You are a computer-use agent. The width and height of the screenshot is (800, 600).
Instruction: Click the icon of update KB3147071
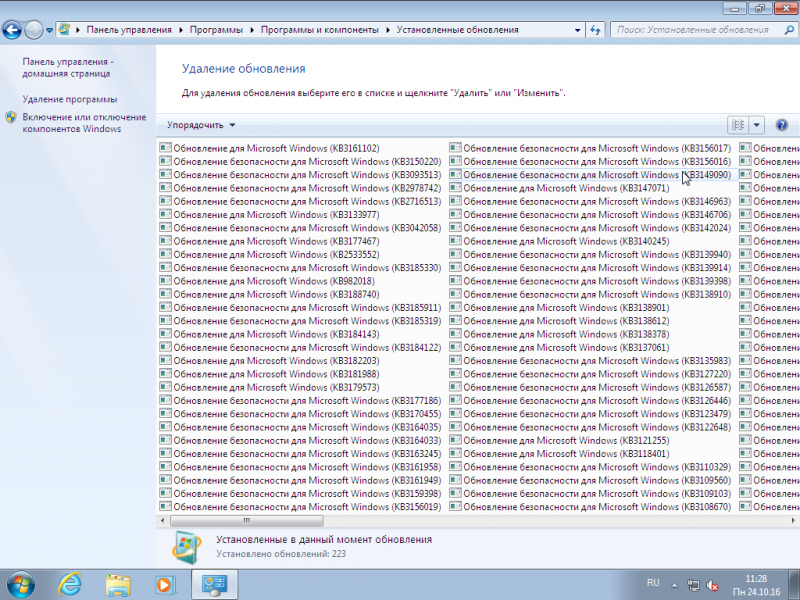(x=455, y=188)
